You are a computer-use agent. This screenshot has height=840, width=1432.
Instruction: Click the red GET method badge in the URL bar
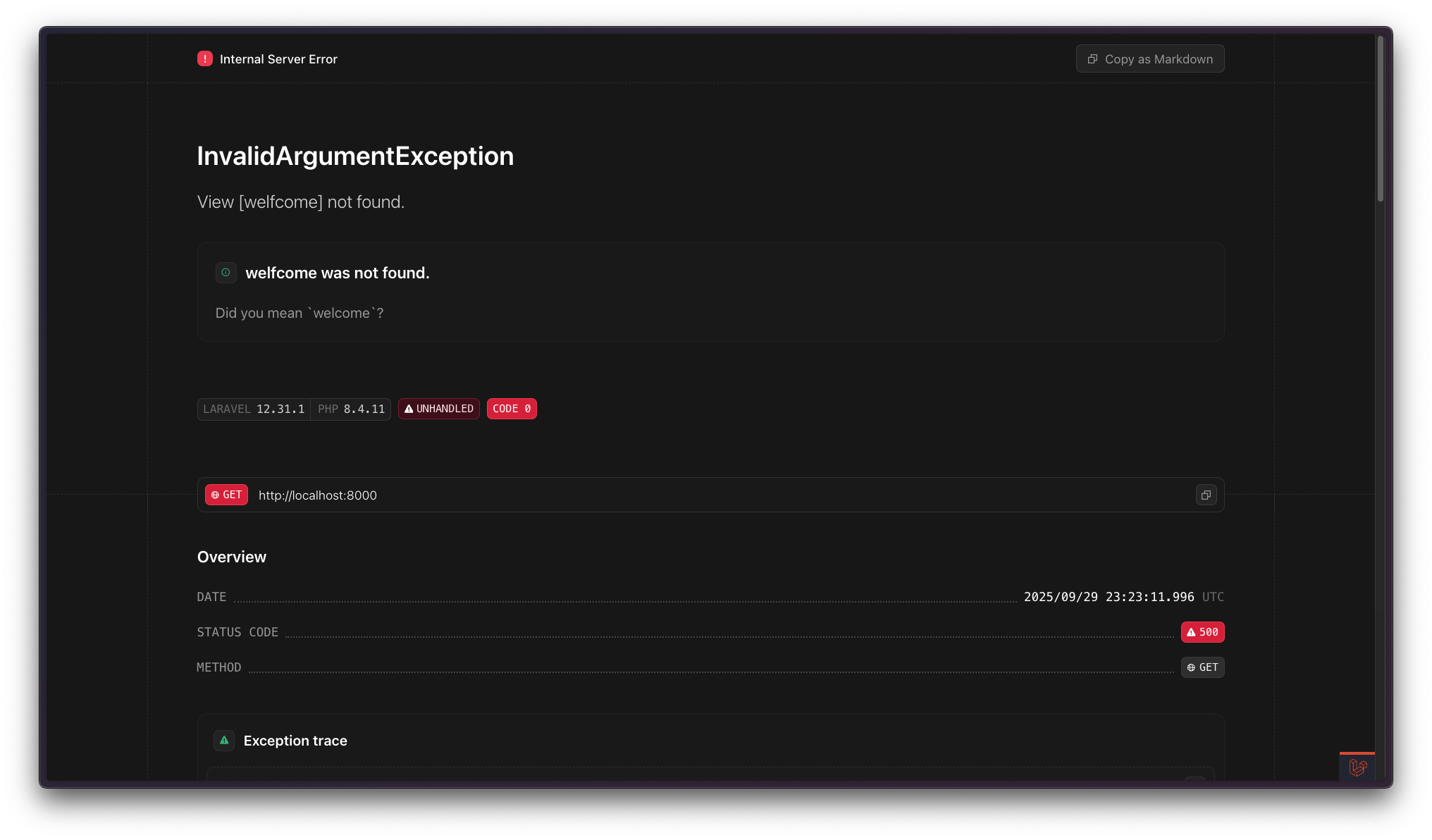(226, 495)
